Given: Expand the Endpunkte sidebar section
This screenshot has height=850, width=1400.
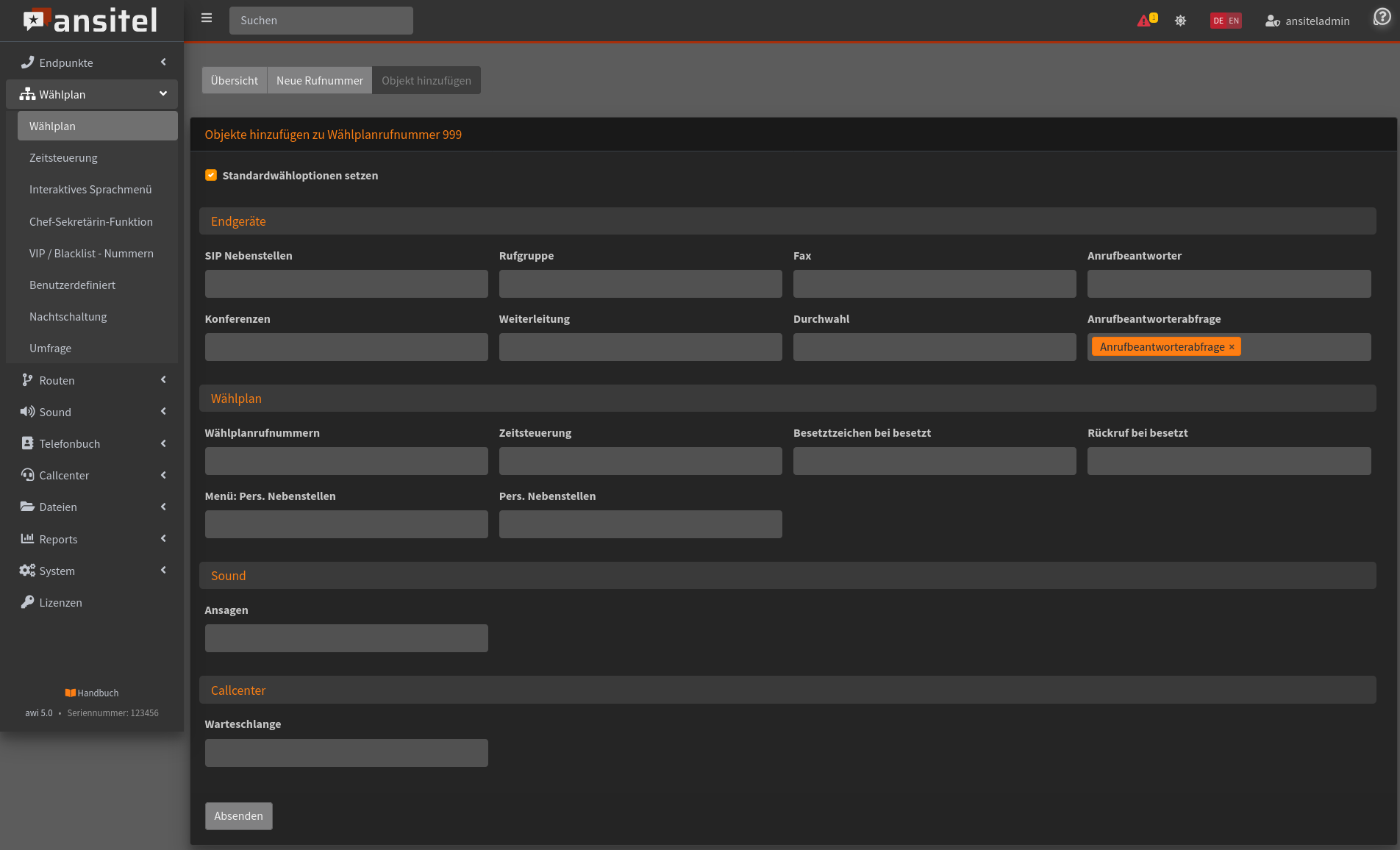Looking at the screenshot, I should tap(92, 63).
